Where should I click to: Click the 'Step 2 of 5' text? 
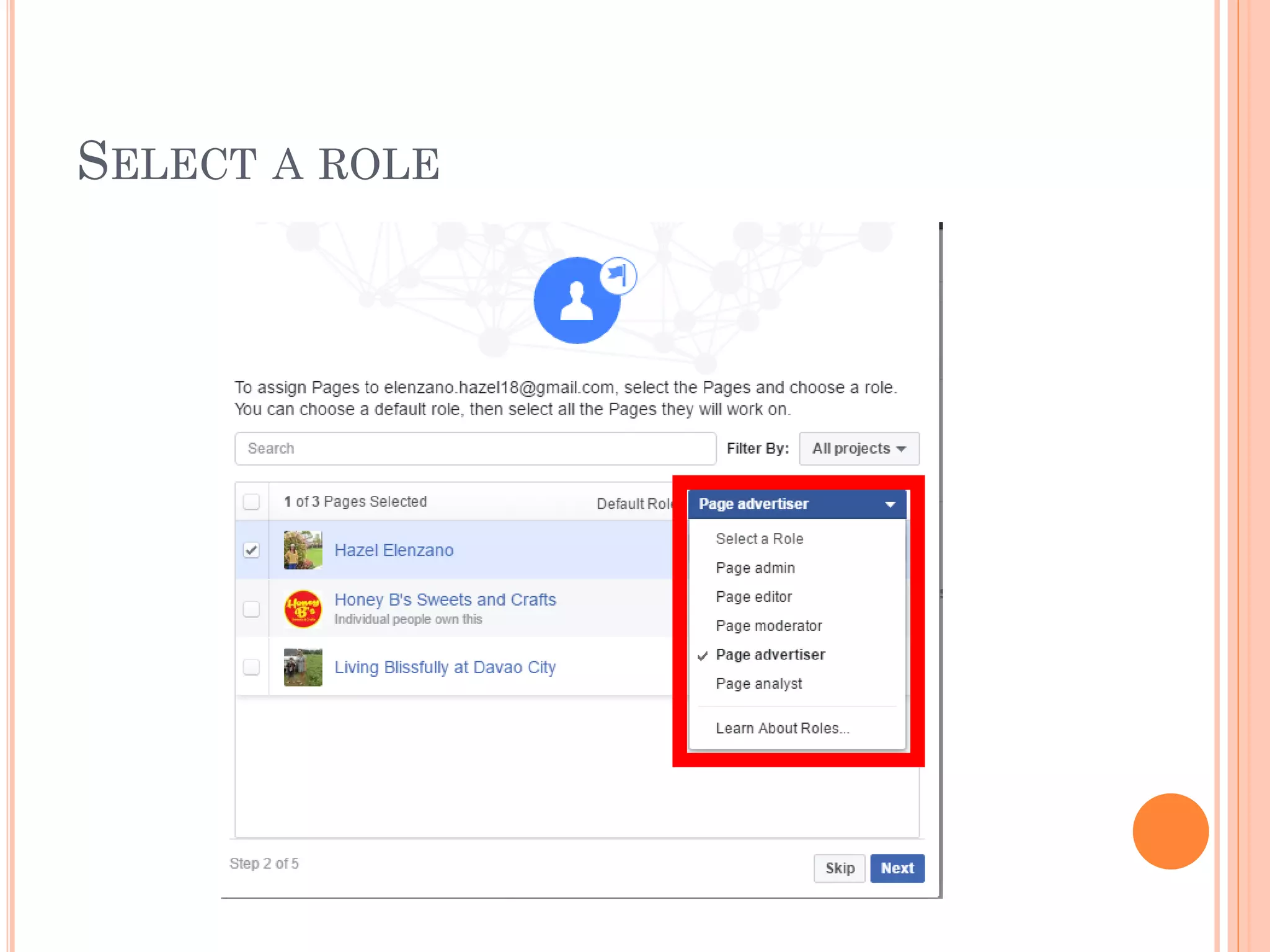[x=264, y=863]
